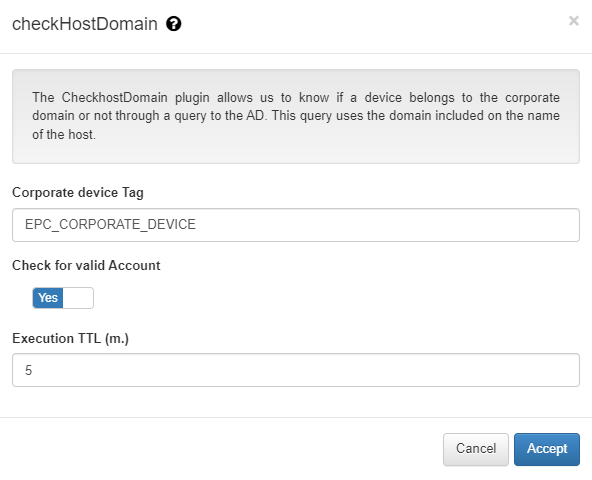
Task: Edit the Corporate device Tag field
Action: pyautogui.click(x=296, y=225)
